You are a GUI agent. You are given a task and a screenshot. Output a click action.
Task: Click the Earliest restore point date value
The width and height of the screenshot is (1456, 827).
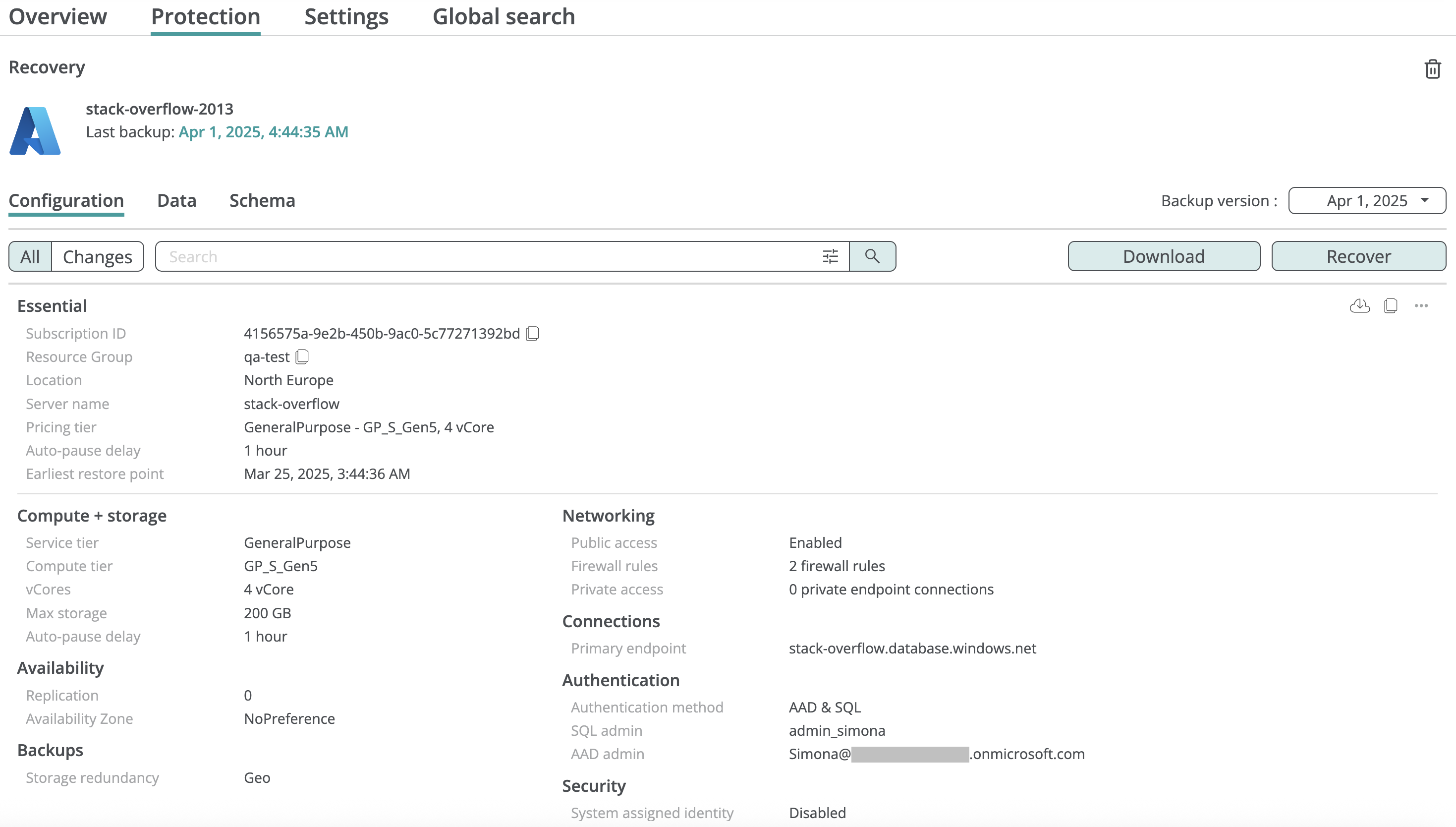(327, 473)
